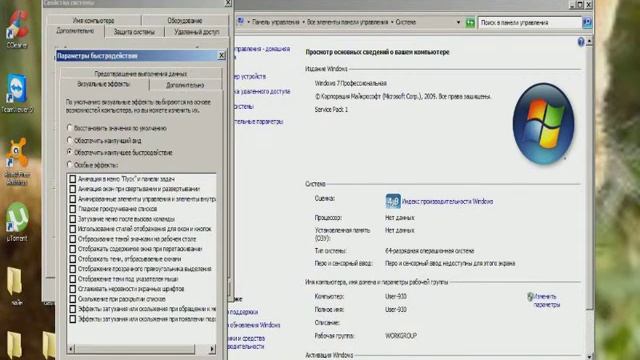The width and height of the screenshot is (640, 360).
Task: Open Предотвращение выполнения данных tab
Action: click(x=141, y=74)
